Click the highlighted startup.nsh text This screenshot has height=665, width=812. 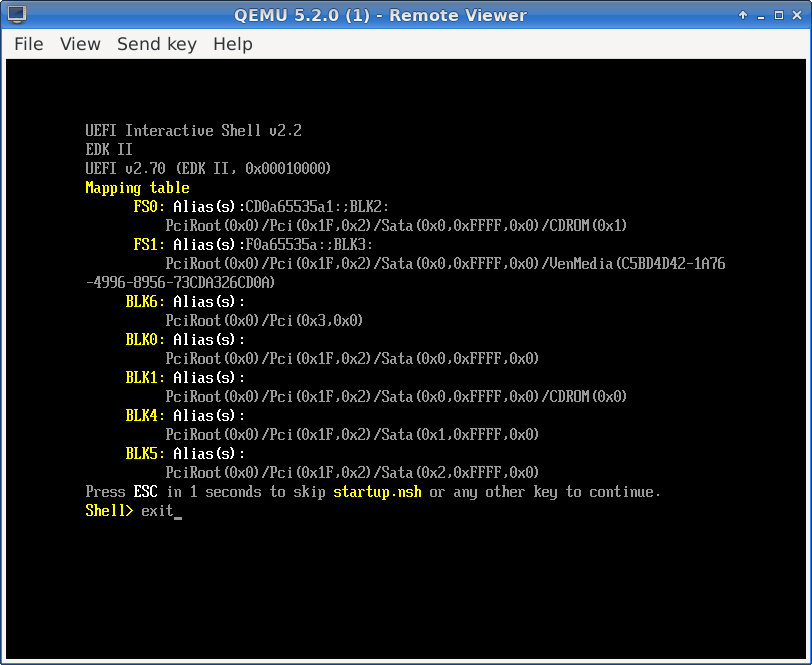point(377,492)
